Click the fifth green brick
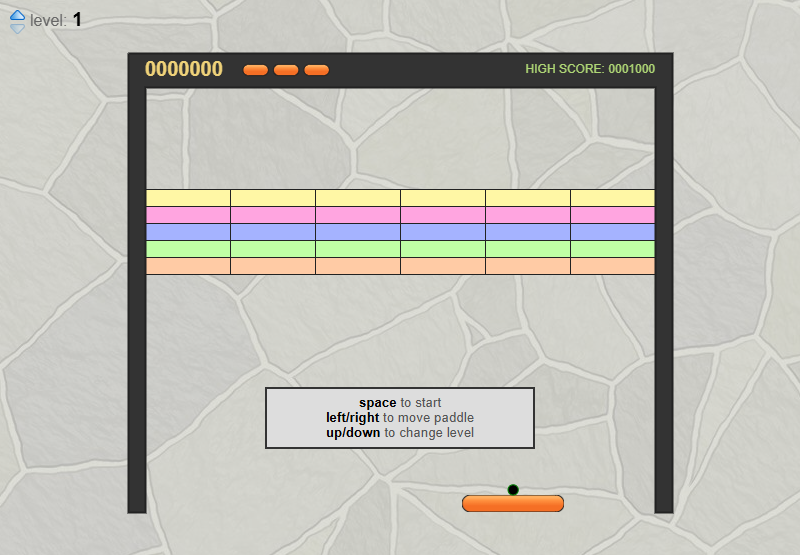 [528, 249]
